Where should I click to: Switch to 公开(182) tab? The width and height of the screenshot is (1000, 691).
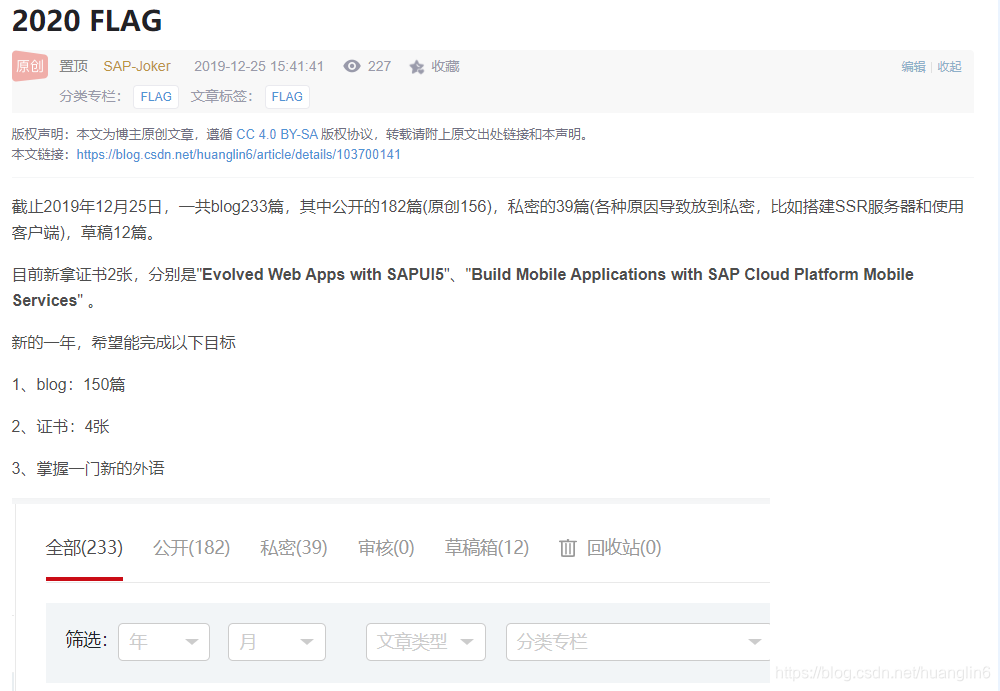[x=191, y=547]
